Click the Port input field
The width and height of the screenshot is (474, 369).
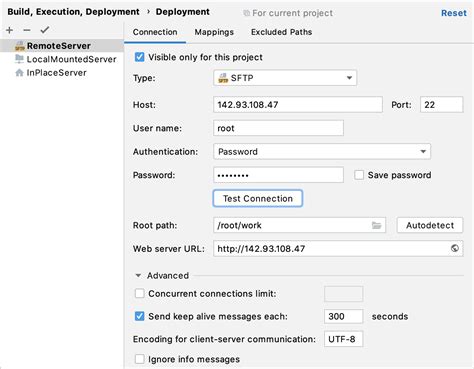coord(442,105)
